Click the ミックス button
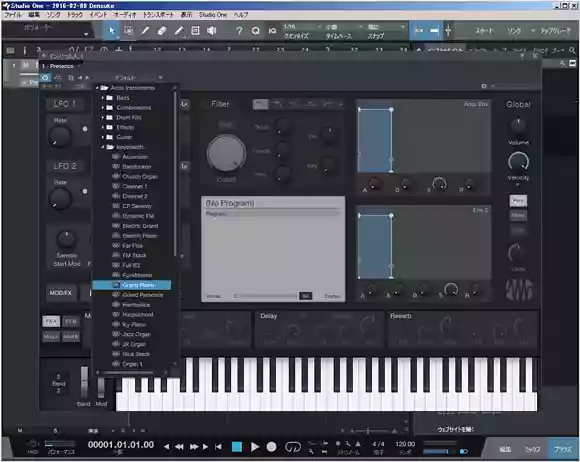Screen dimensions: 580x462 pyautogui.click(x=533, y=449)
